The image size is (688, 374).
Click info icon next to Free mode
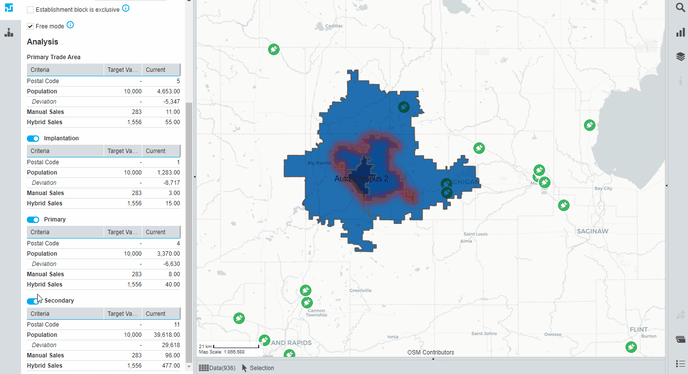coord(70,25)
